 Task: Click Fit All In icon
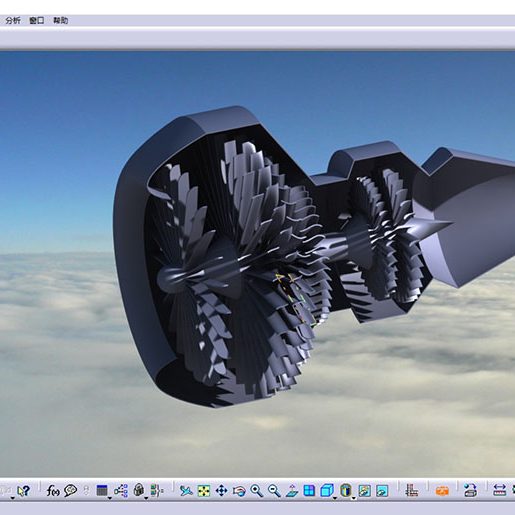pyautogui.click(x=204, y=490)
